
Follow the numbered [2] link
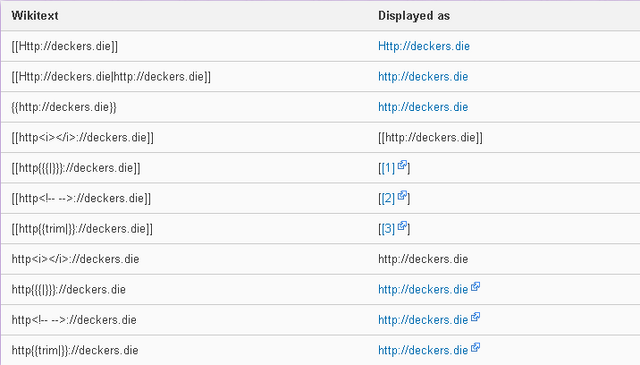(388, 198)
